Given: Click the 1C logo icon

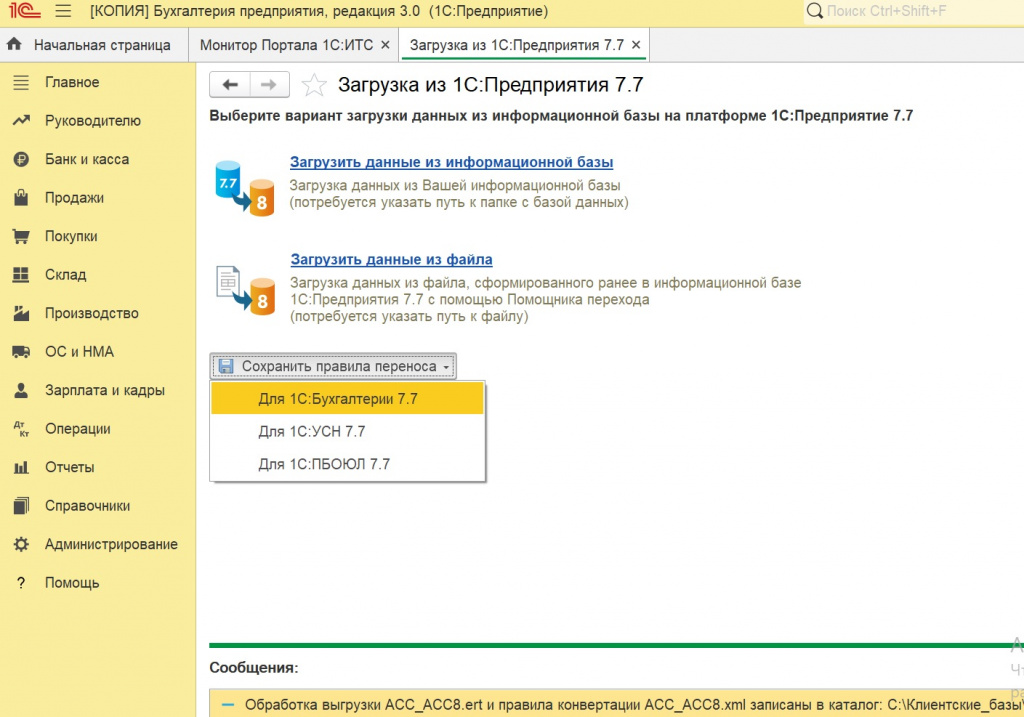Looking at the screenshot, I should click(x=24, y=11).
